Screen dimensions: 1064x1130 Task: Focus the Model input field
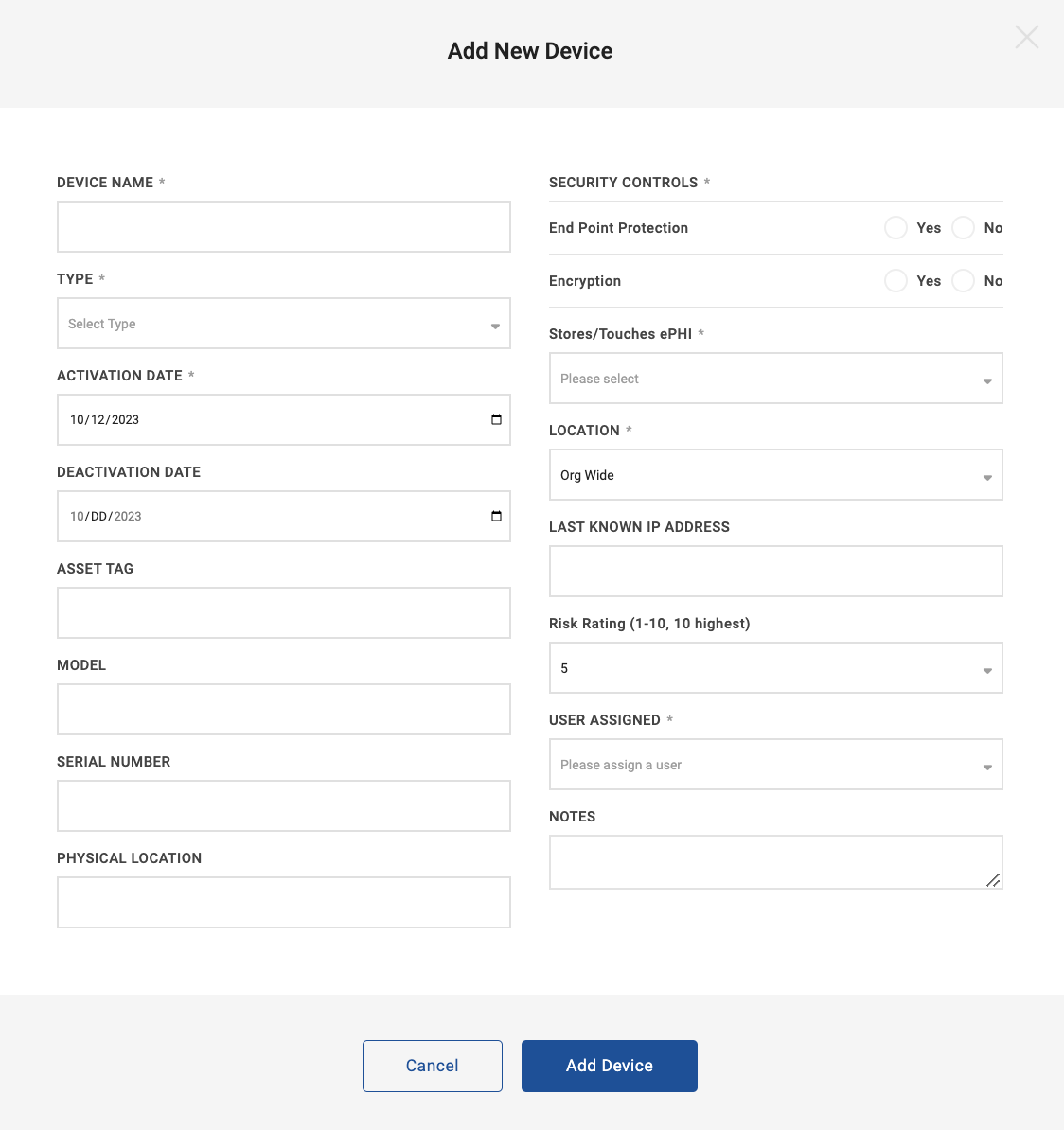(284, 710)
